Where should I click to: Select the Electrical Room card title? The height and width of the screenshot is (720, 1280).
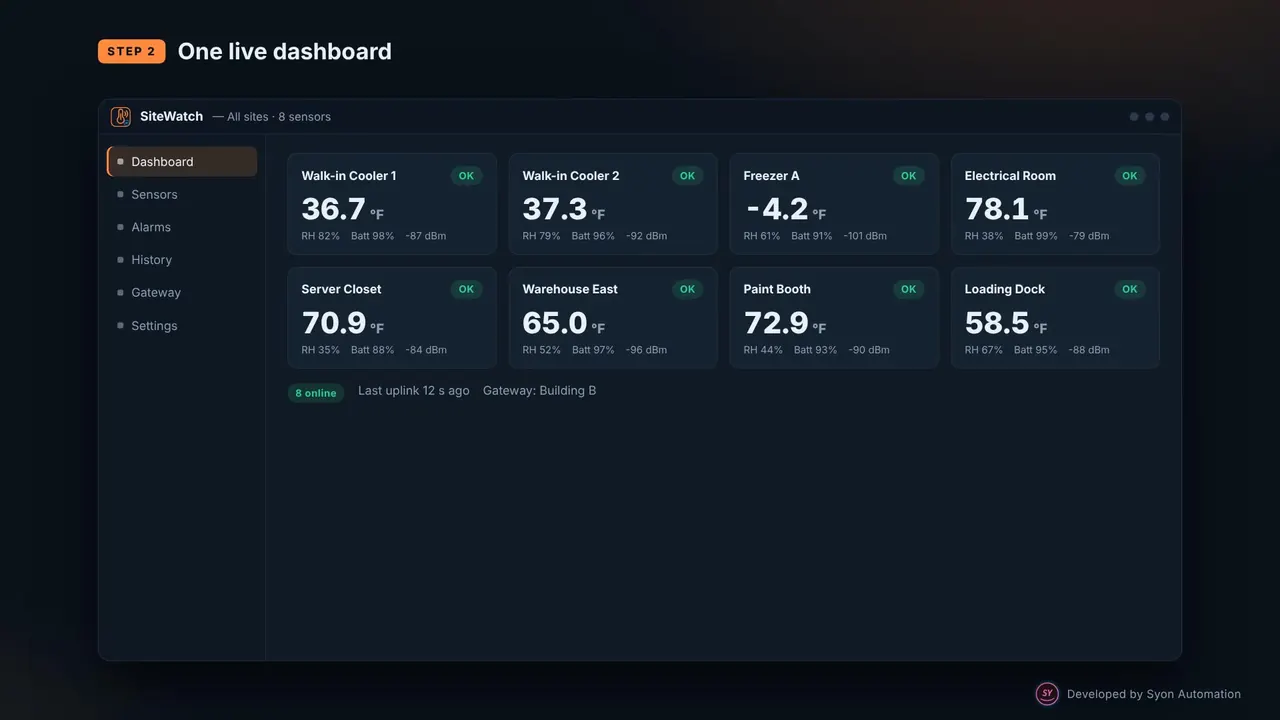(x=1010, y=176)
